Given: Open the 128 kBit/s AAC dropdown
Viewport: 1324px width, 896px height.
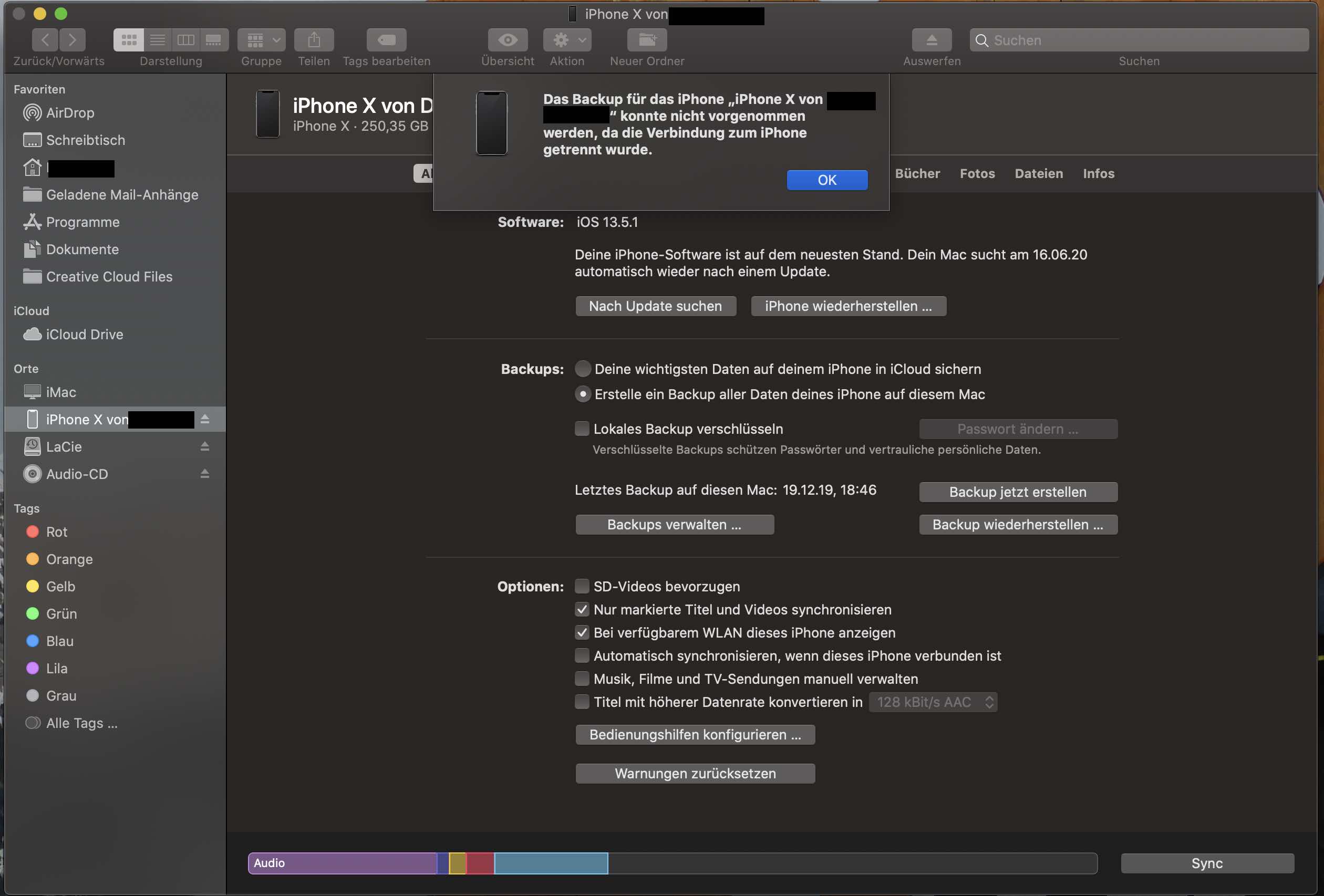Looking at the screenshot, I should pos(933,702).
